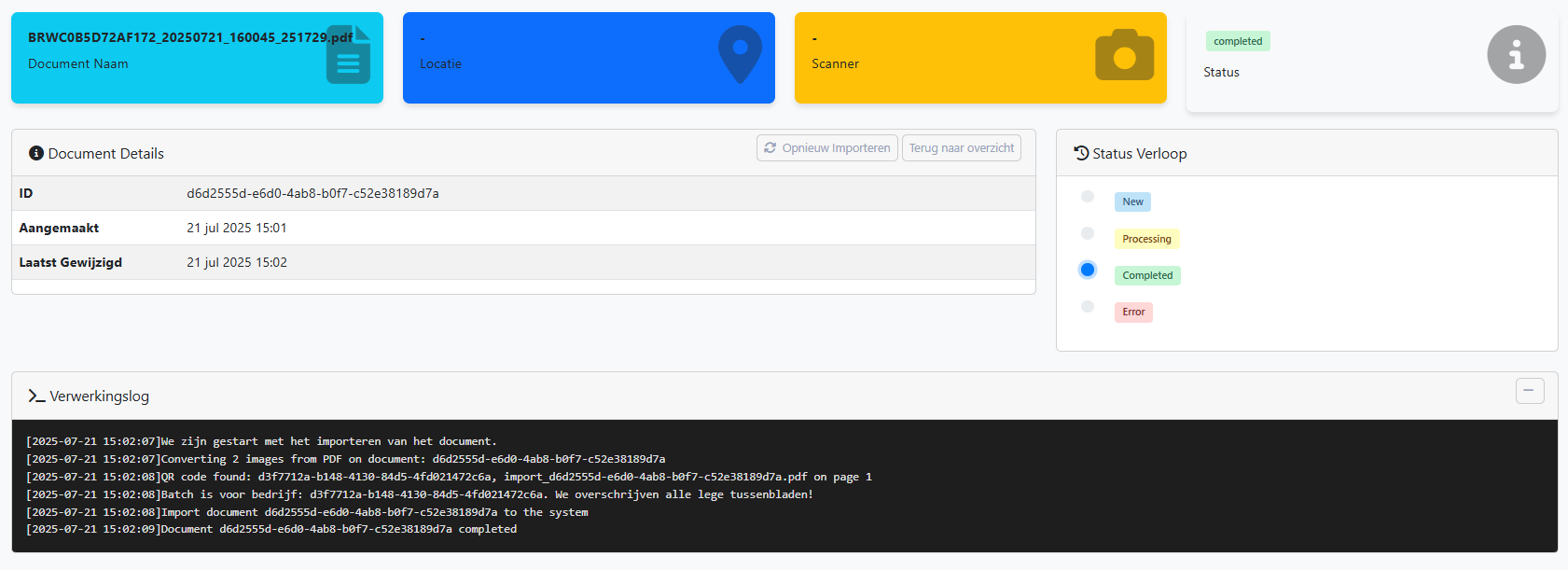Click log line 'QR code found'

pos(450,477)
